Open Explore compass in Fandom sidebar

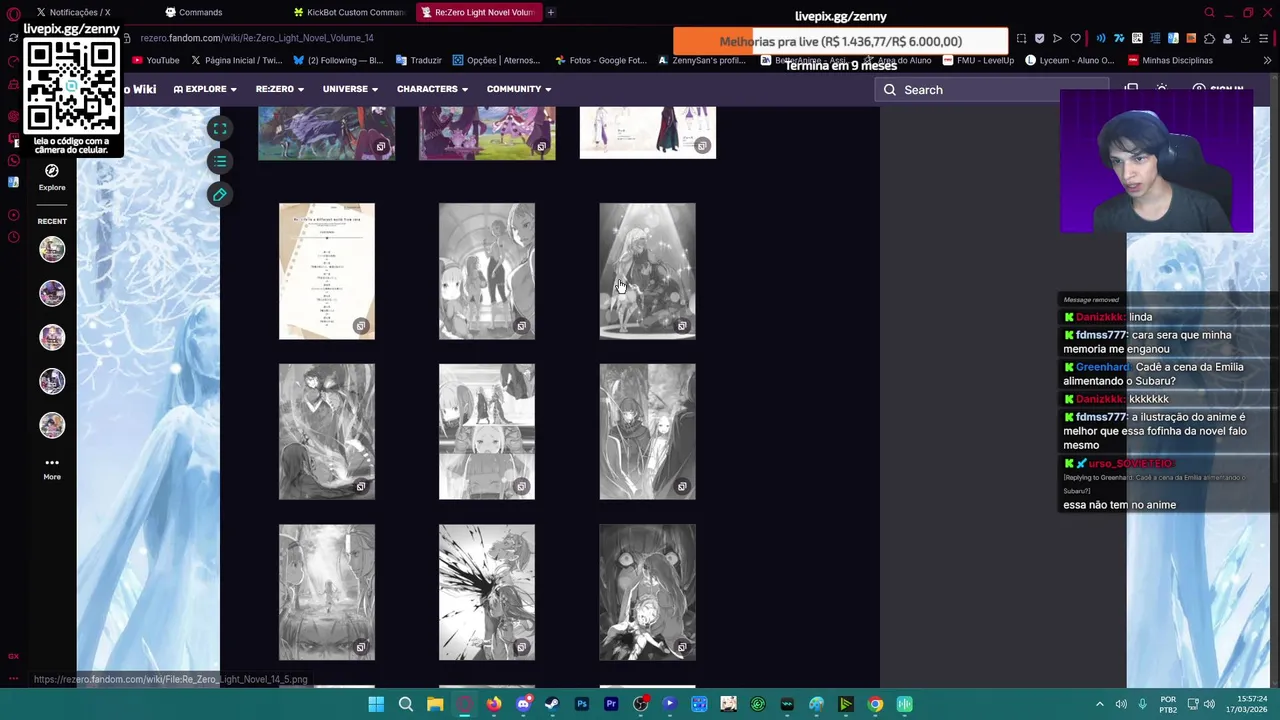52,177
